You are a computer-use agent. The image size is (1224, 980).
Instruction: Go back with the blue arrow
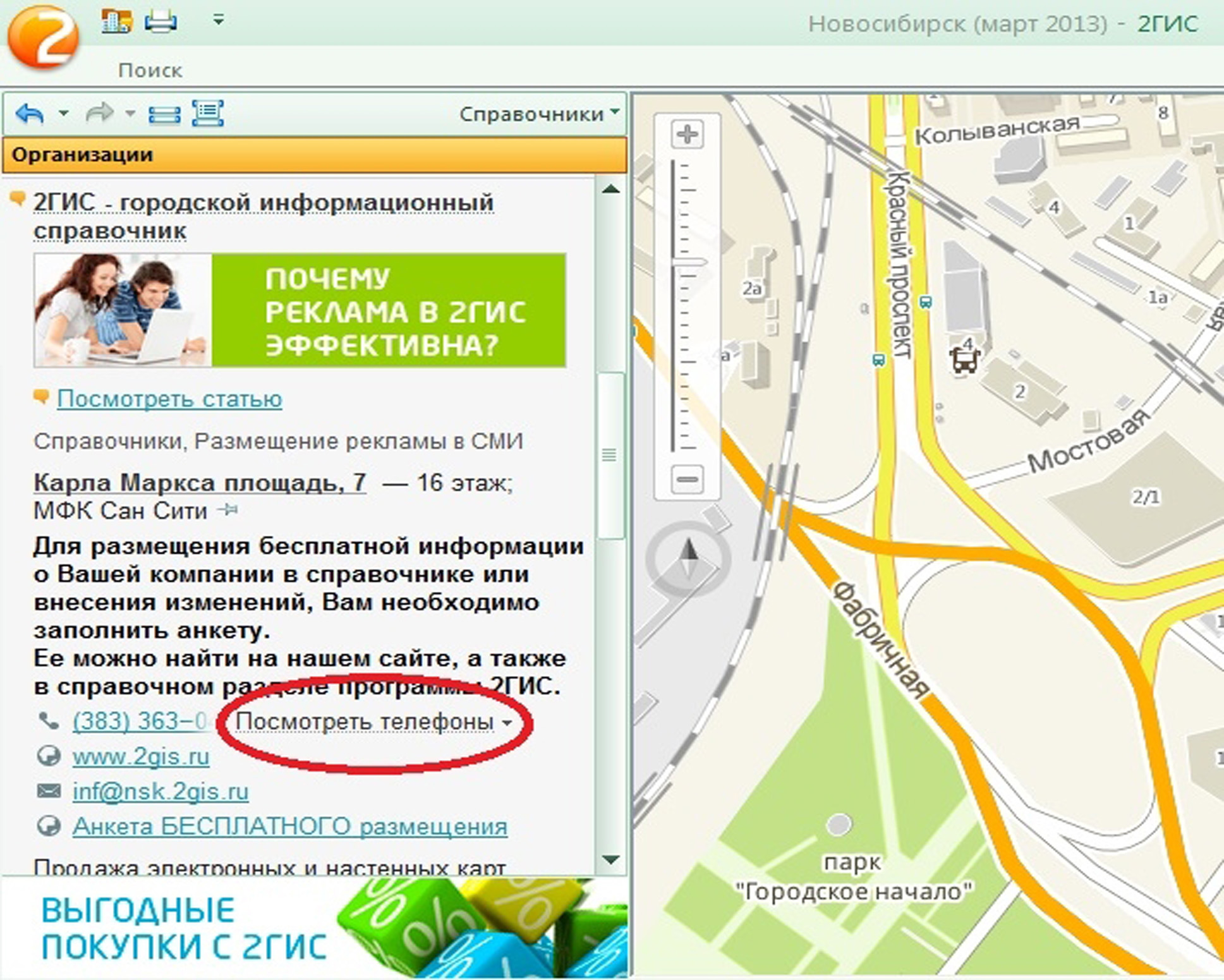(x=30, y=114)
